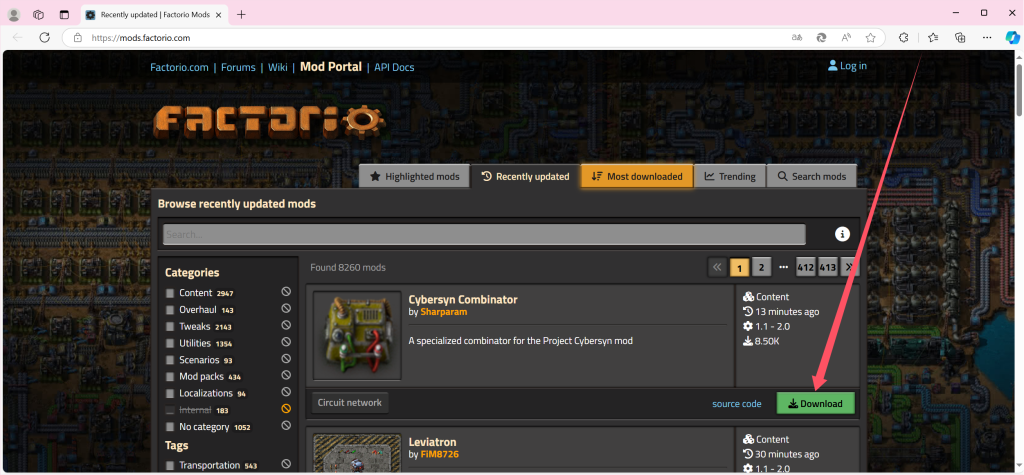Select the Recently updated tab

(525, 176)
